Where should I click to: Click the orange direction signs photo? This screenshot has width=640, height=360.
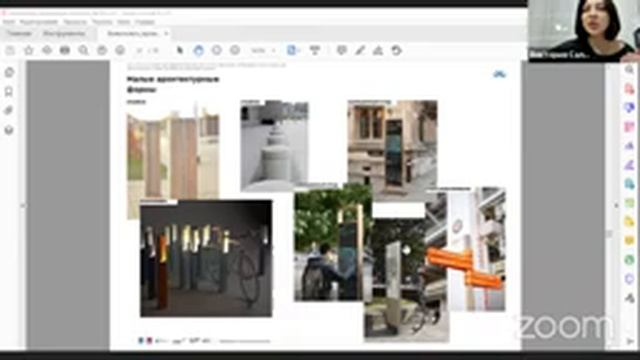coord(477,250)
